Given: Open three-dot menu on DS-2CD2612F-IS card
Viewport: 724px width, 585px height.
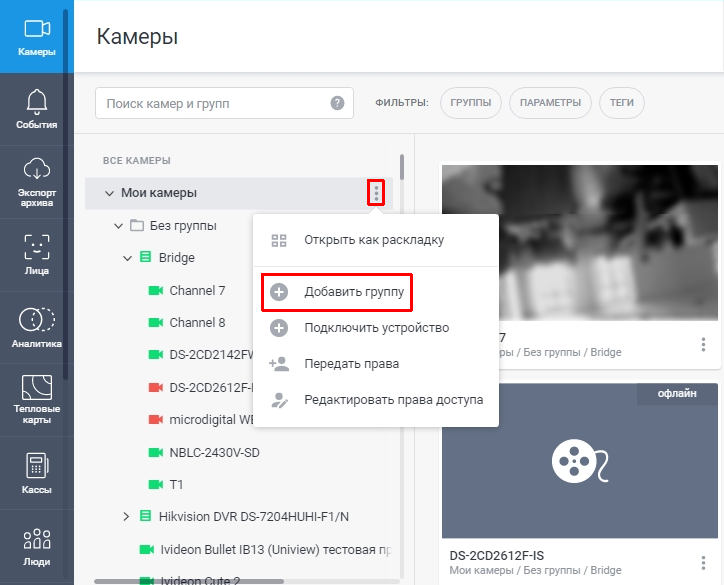Looking at the screenshot, I should [x=703, y=562].
